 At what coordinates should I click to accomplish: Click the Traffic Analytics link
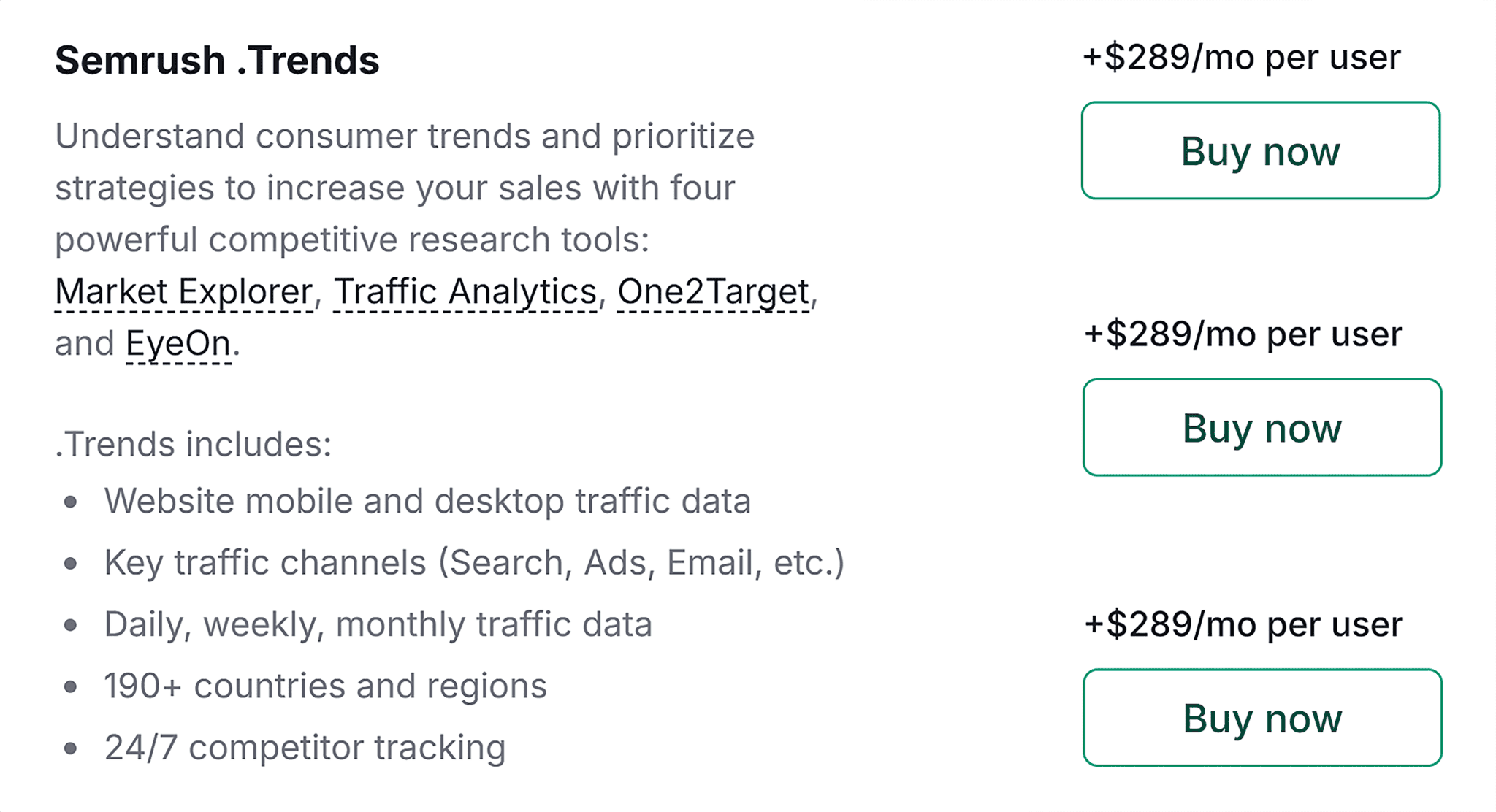(465, 291)
